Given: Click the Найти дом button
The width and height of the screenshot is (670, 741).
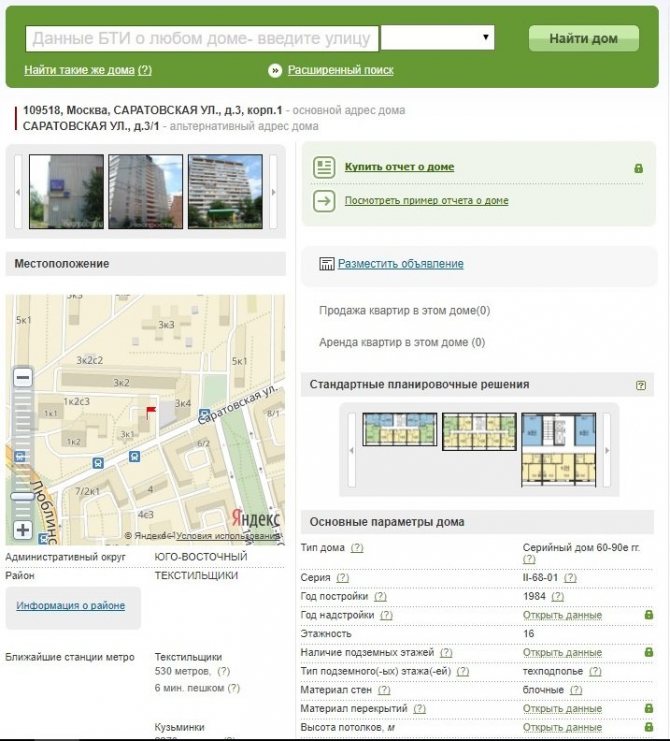Looking at the screenshot, I should (x=584, y=38).
